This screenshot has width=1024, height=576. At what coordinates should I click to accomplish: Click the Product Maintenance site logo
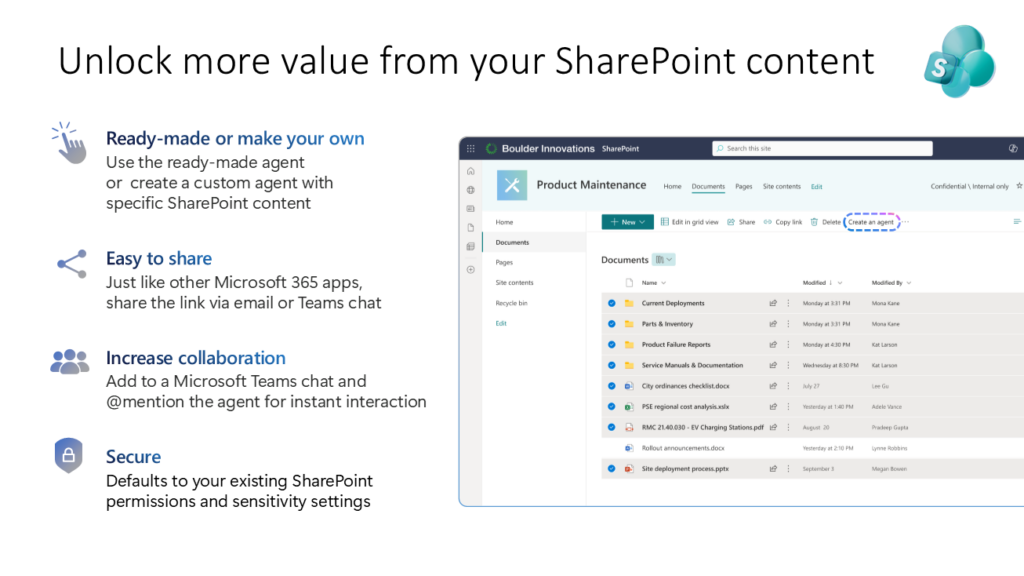click(512, 185)
